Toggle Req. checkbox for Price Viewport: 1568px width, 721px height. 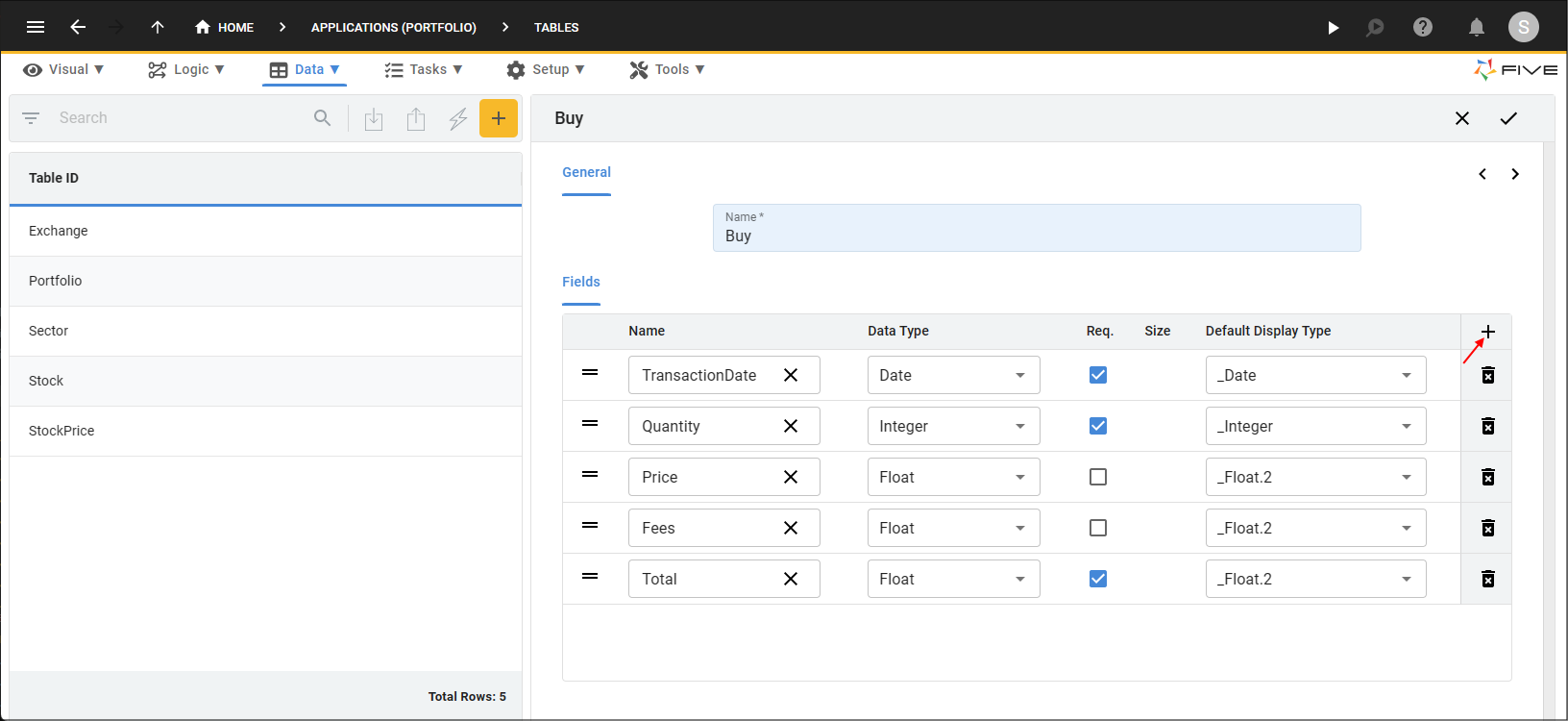(1098, 477)
